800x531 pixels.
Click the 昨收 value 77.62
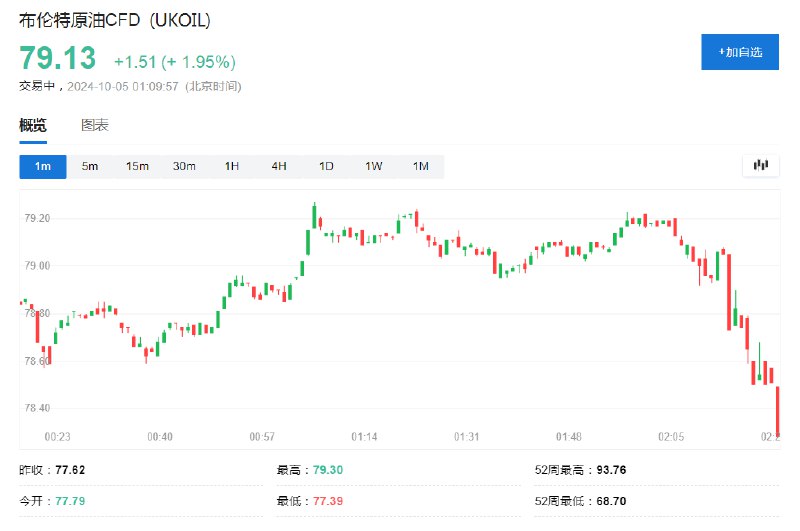[x=70, y=470]
